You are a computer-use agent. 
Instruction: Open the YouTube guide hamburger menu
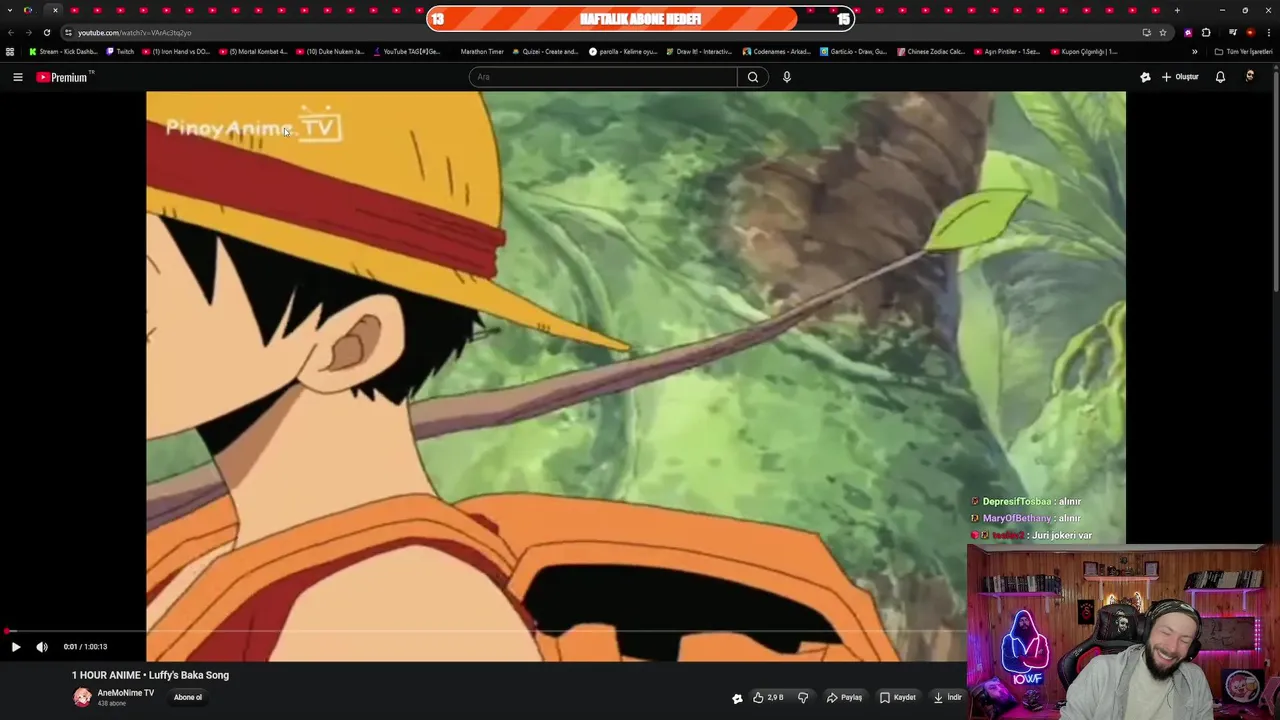pyautogui.click(x=17, y=77)
